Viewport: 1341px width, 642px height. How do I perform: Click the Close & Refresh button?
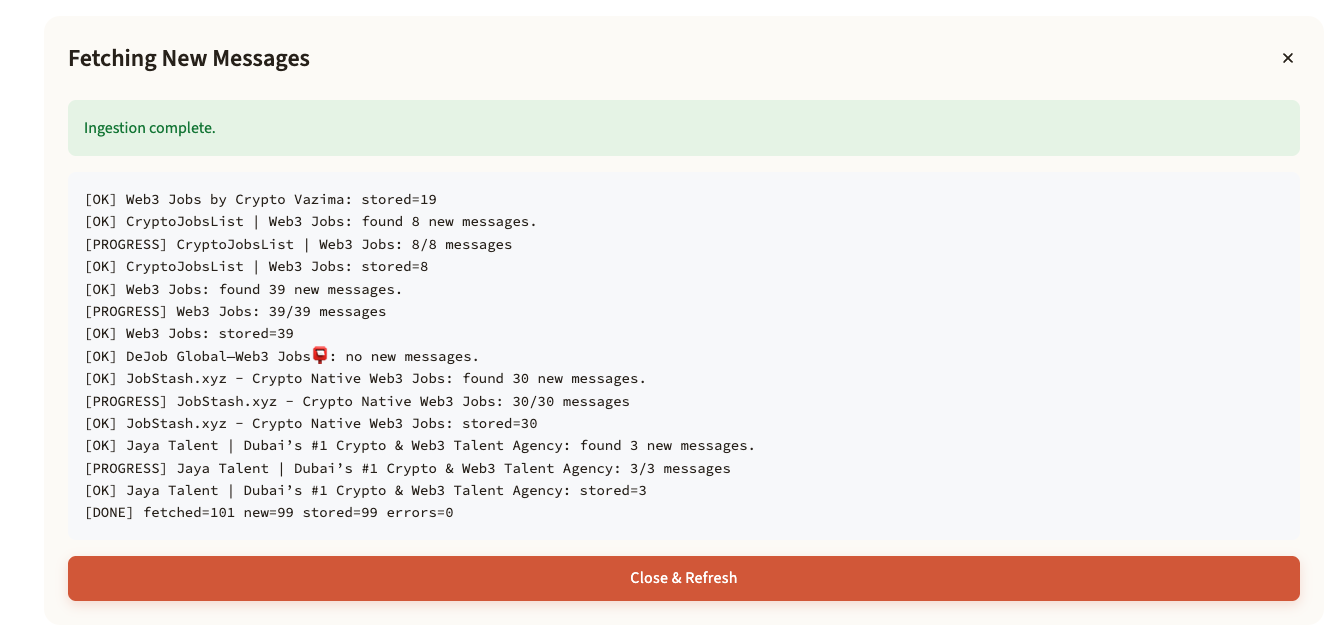684,578
